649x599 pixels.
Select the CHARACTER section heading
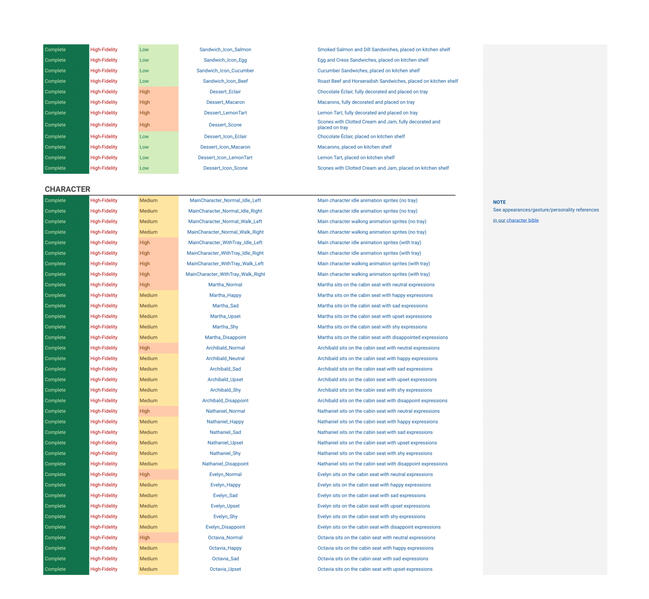click(x=67, y=189)
